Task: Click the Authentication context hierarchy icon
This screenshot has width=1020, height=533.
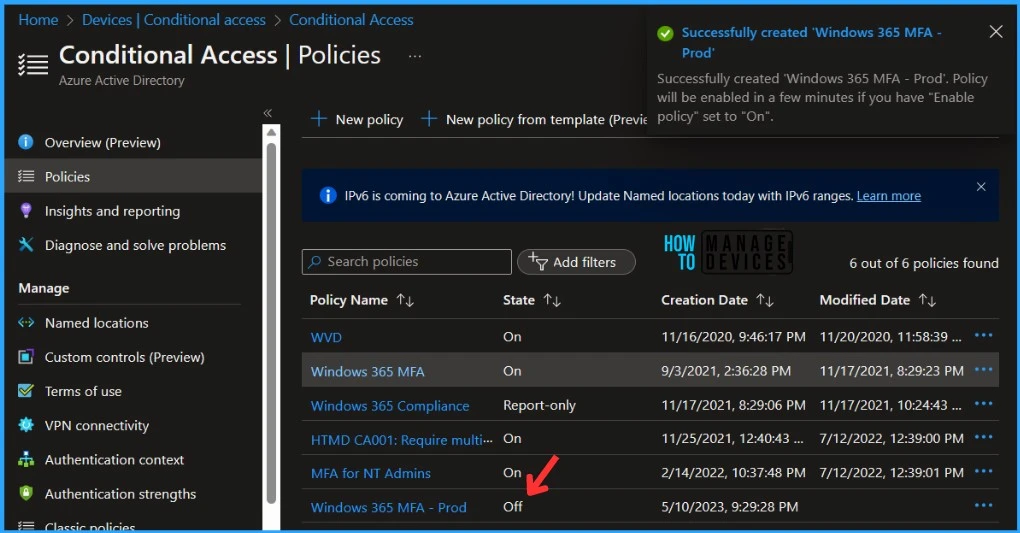Action: coord(25,459)
